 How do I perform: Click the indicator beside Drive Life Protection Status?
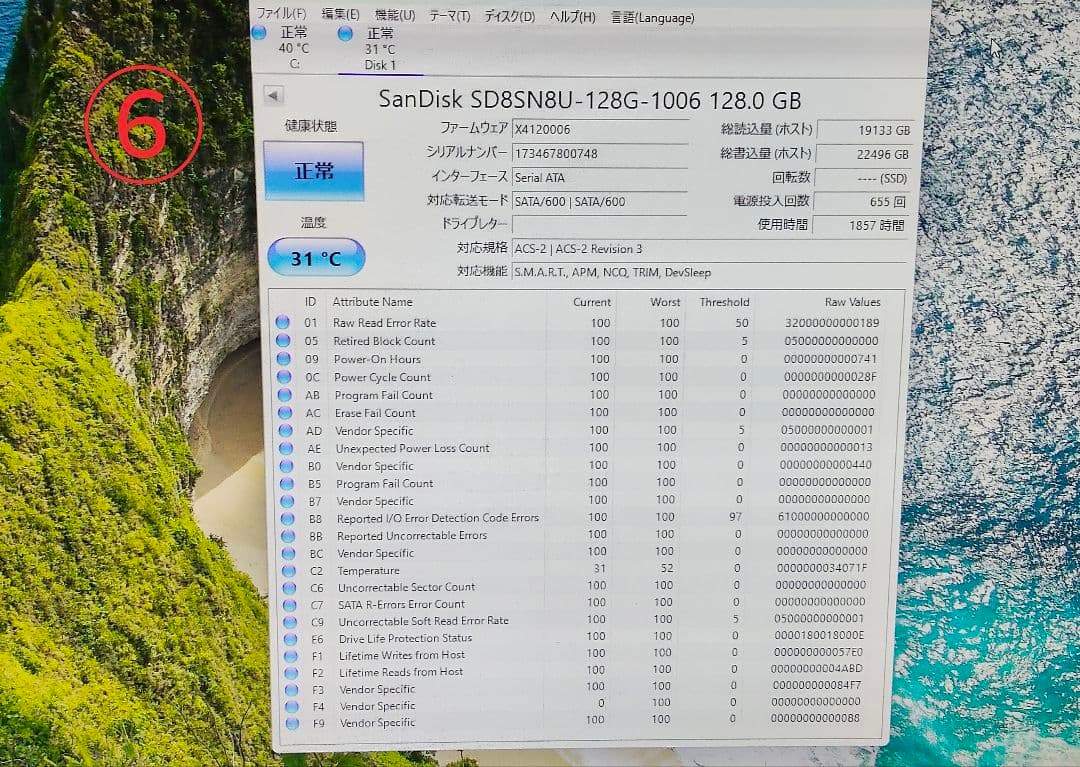[x=289, y=638]
